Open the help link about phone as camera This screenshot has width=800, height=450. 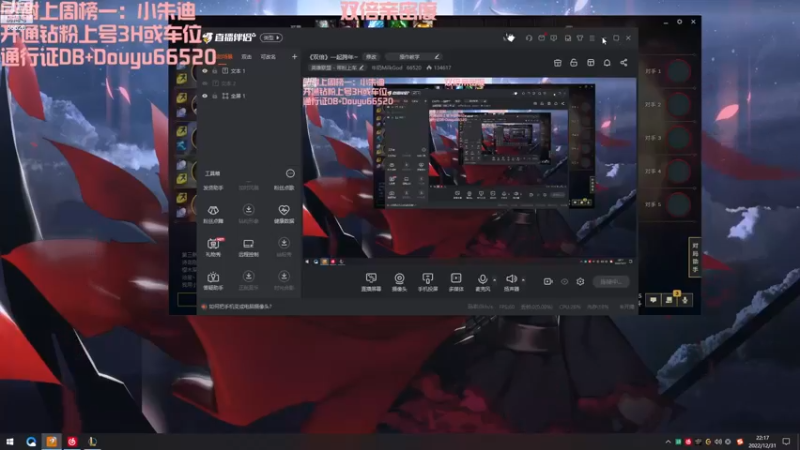pyautogui.click(x=240, y=307)
